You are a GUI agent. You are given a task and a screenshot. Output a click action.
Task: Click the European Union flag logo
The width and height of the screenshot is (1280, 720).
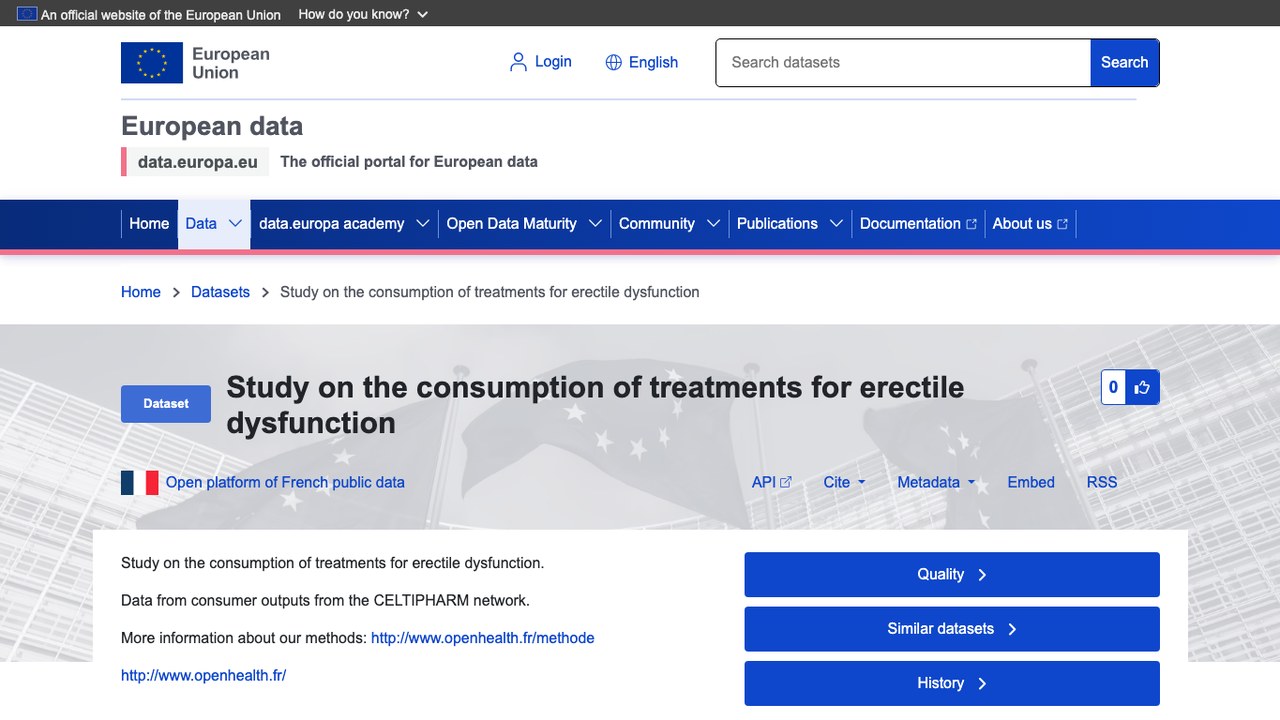pos(152,62)
